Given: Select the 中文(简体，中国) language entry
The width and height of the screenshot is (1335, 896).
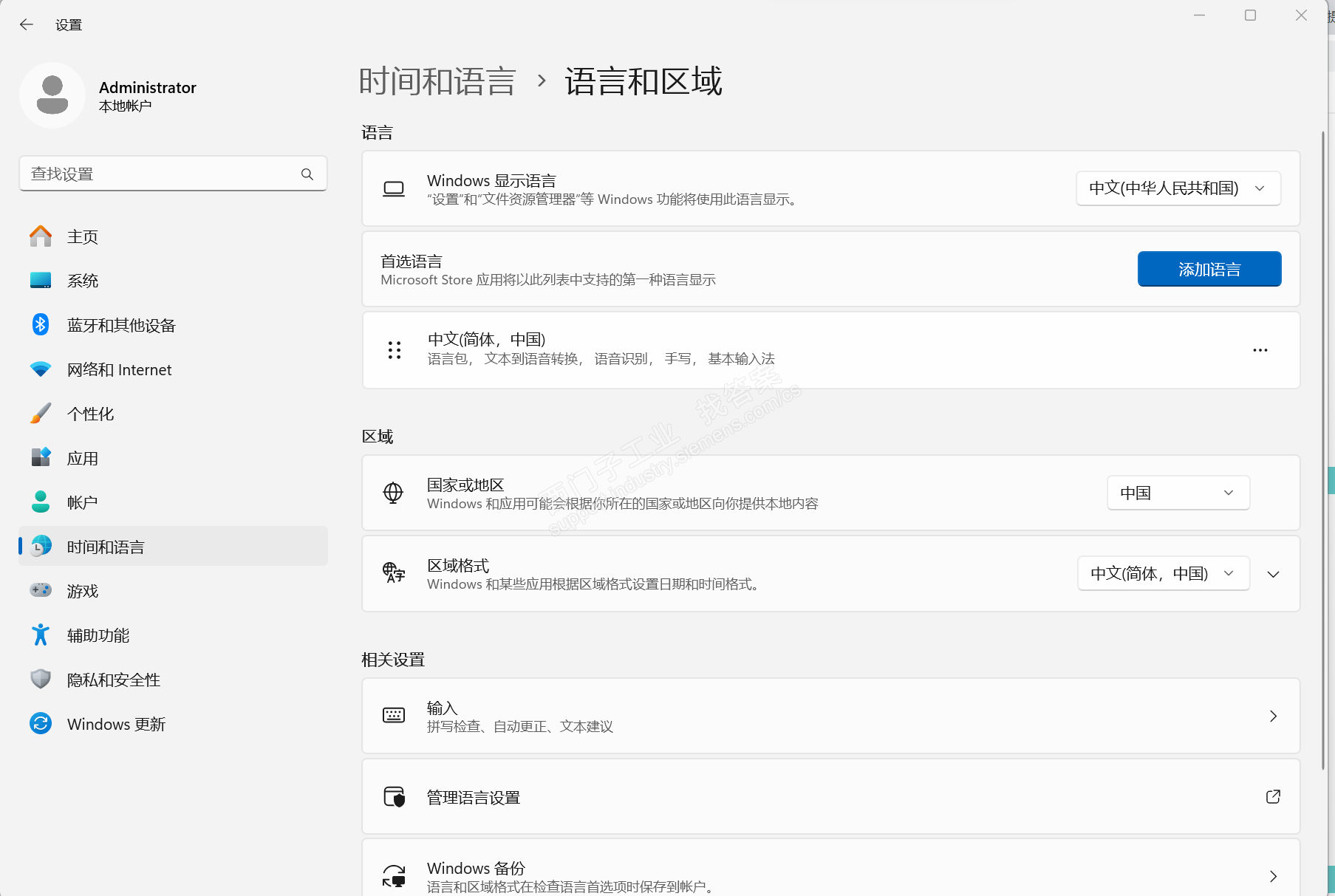Looking at the screenshot, I should click(831, 350).
